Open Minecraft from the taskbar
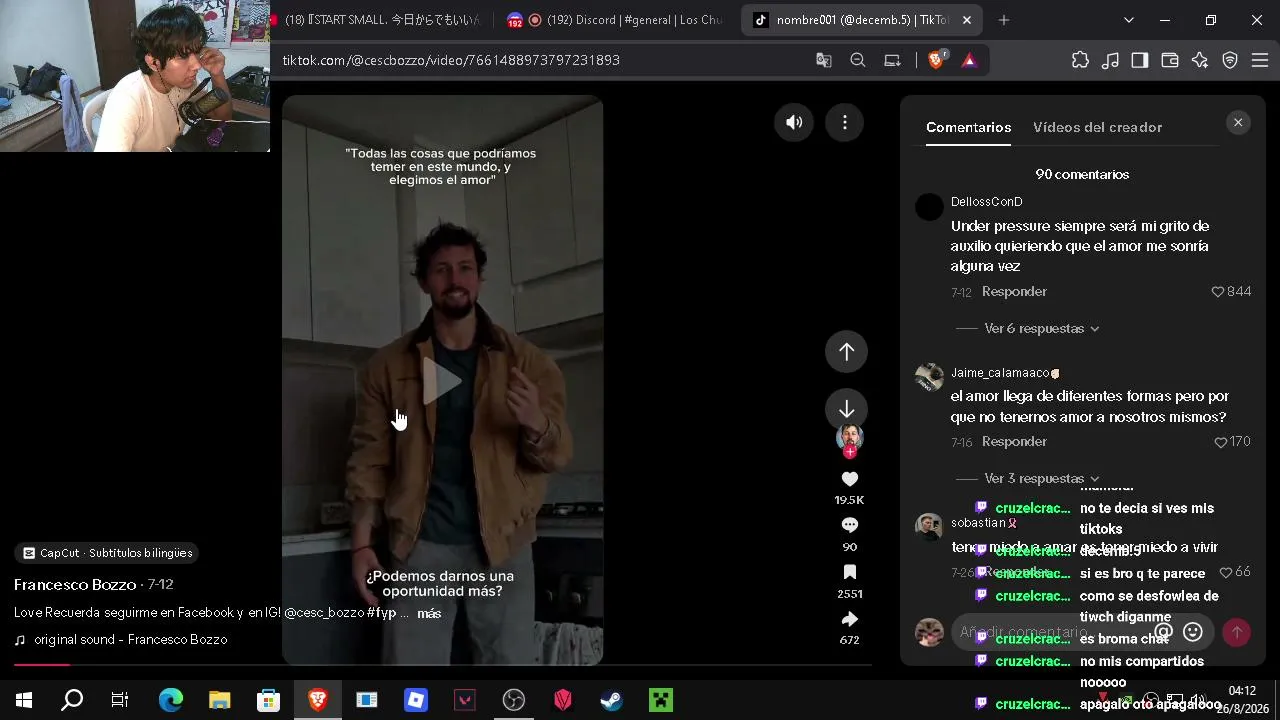Image resolution: width=1280 pixels, height=720 pixels. 661,700
